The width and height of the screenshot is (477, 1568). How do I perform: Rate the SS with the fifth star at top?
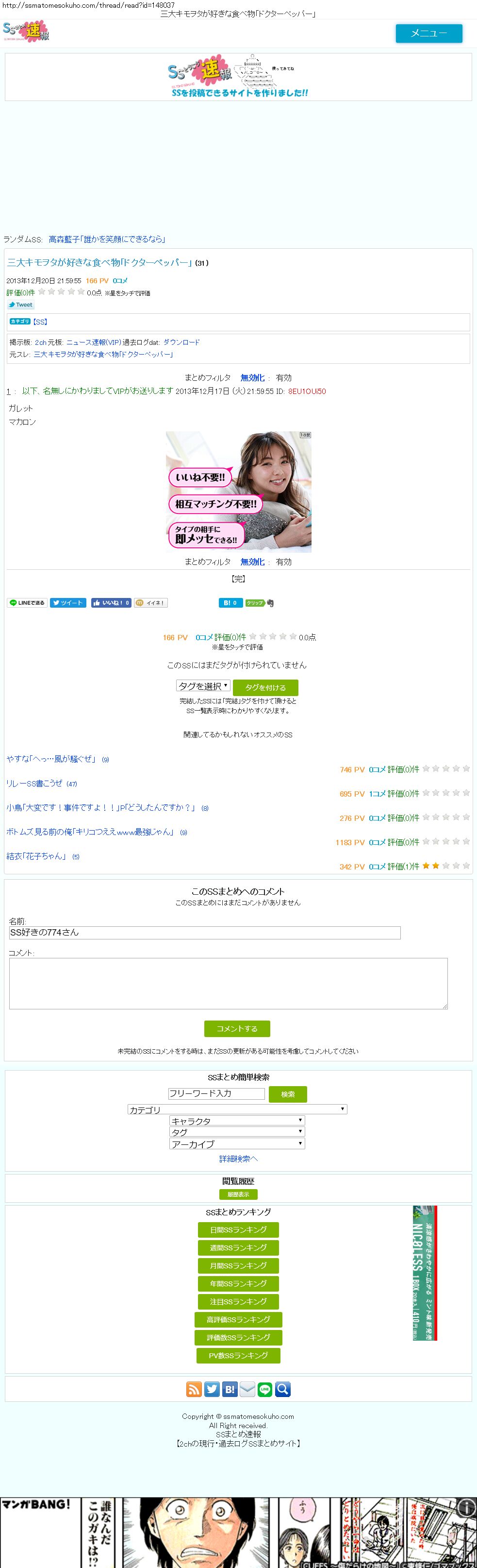(x=81, y=291)
